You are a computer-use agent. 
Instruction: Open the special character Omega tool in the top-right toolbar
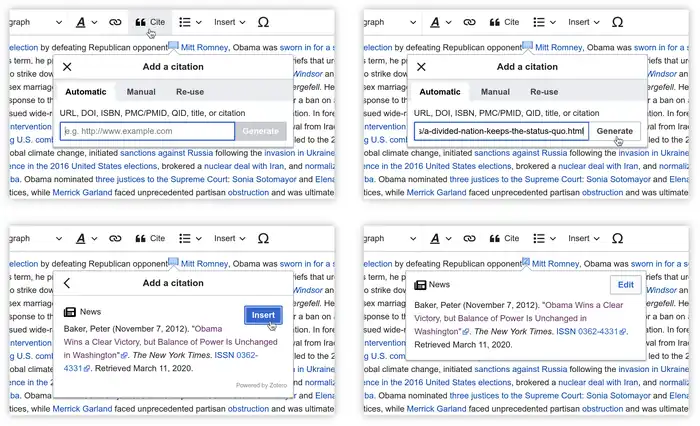pyautogui.click(x=616, y=22)
